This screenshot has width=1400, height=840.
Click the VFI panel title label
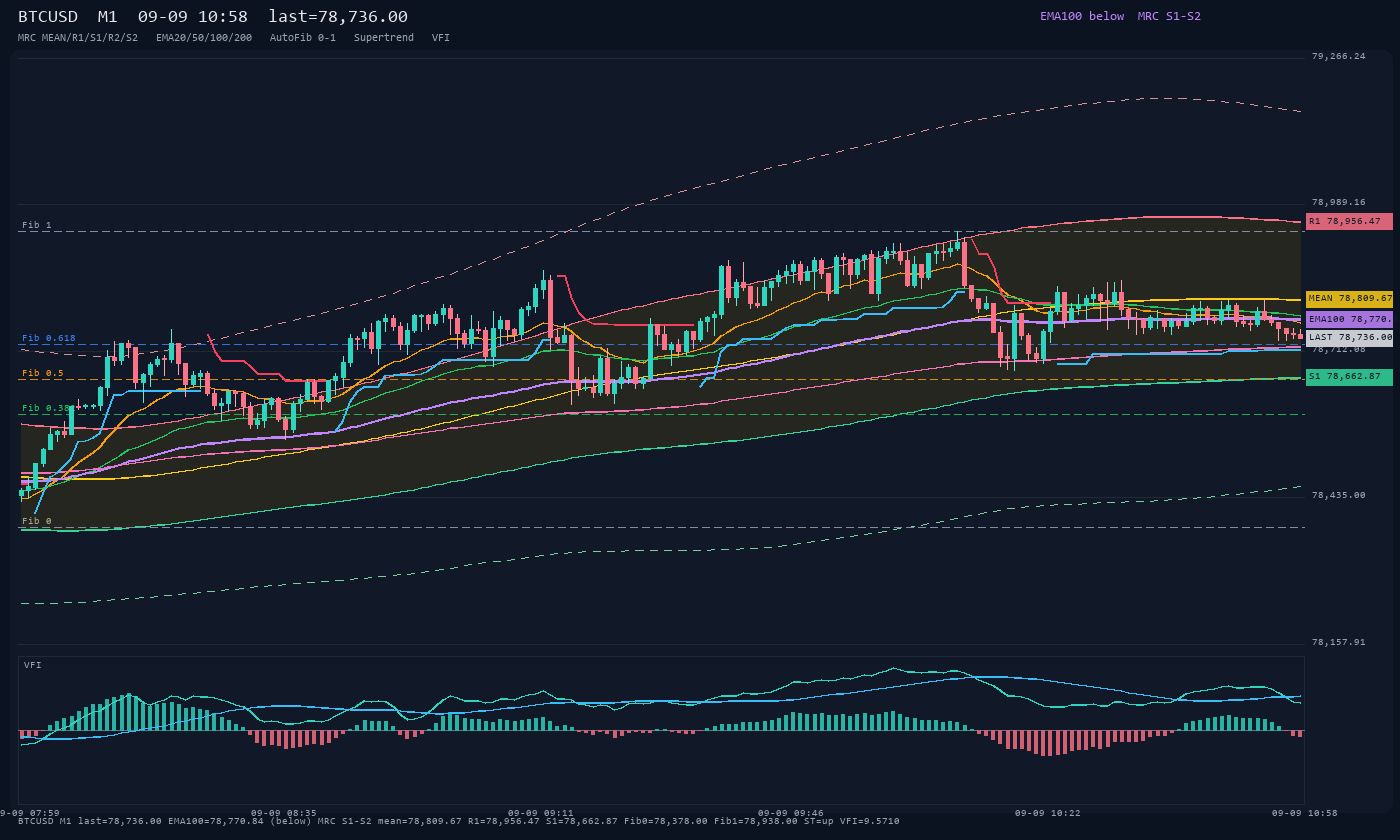[x=33, y=665]
